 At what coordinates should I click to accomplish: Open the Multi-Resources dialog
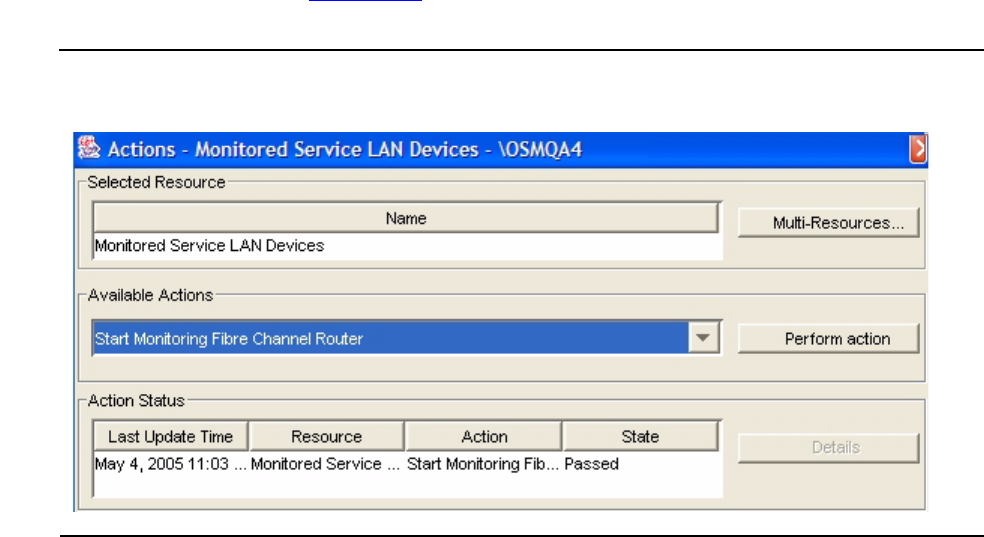[828, 224]
